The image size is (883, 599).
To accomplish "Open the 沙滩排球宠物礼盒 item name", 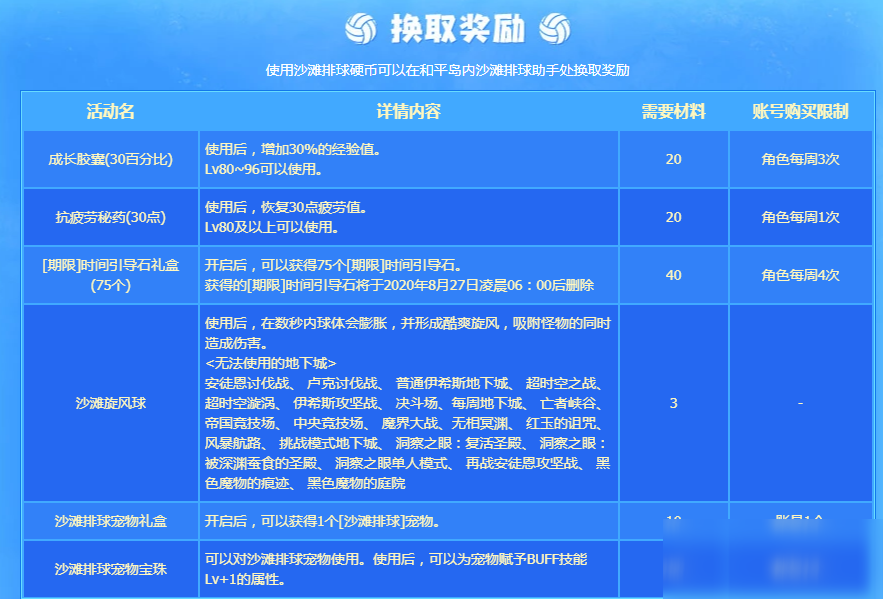I will tap(110, 521).
